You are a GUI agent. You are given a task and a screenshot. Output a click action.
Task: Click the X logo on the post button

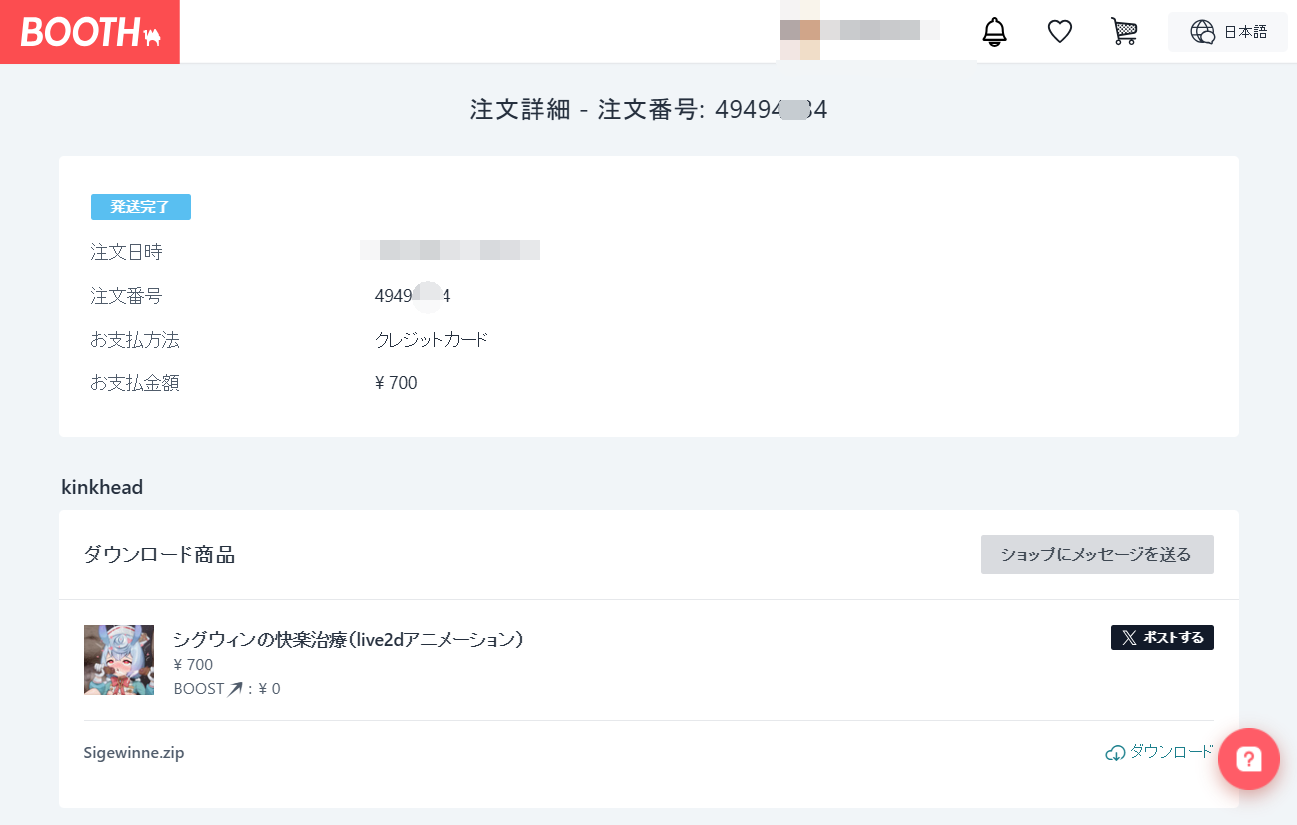point(1129,638)
